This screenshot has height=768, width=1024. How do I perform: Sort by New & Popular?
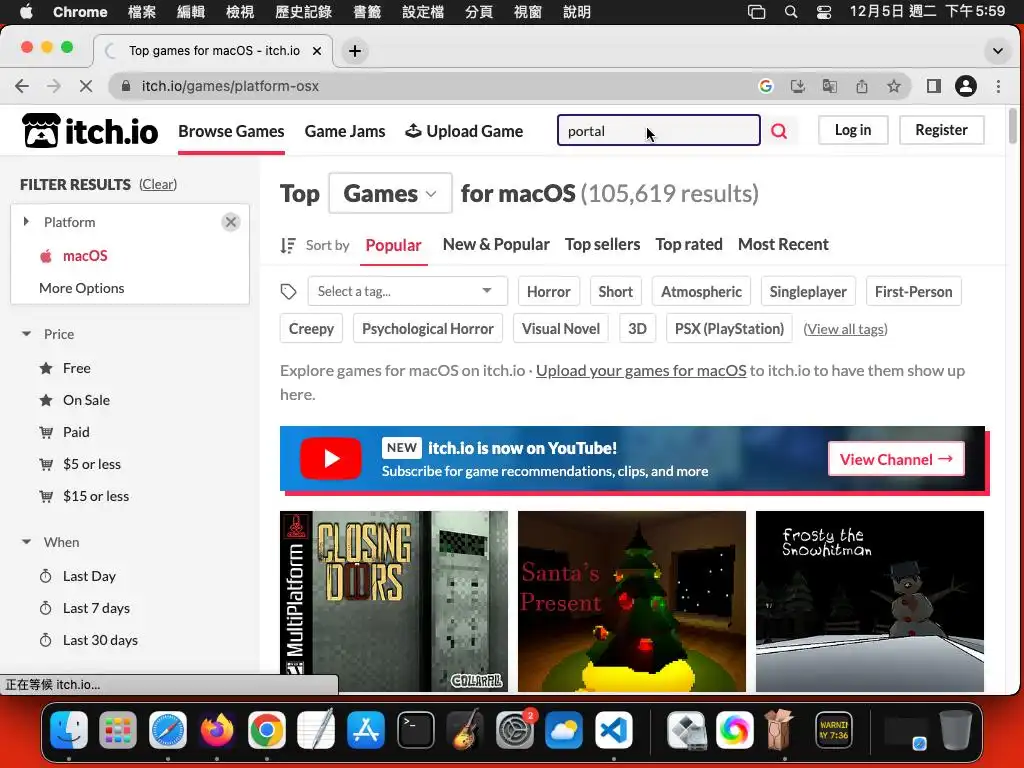(496, 244)
